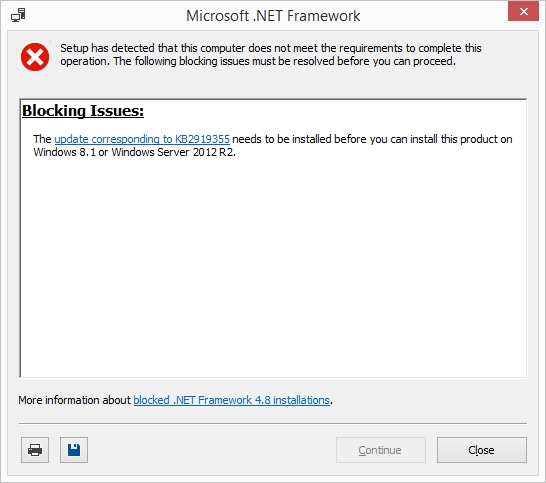Viewport: 546px width, 483px height.
Task: Click the 'Windows Server 2012 R2' text
Action: click(173, 152)
